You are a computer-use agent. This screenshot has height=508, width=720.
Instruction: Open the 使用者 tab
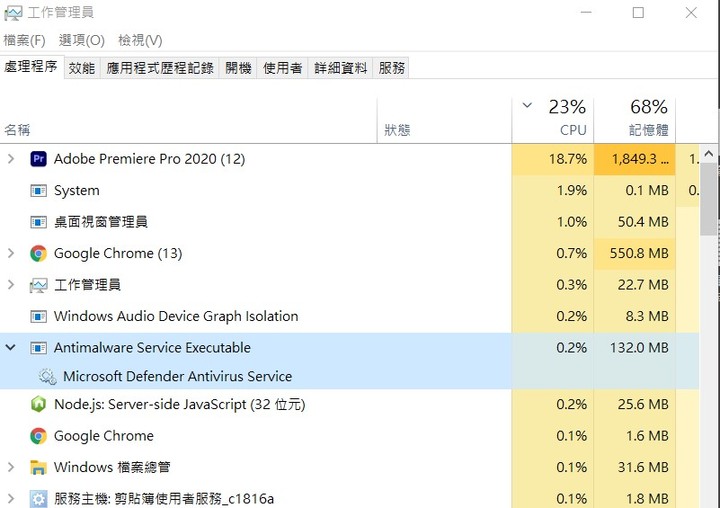283,68
